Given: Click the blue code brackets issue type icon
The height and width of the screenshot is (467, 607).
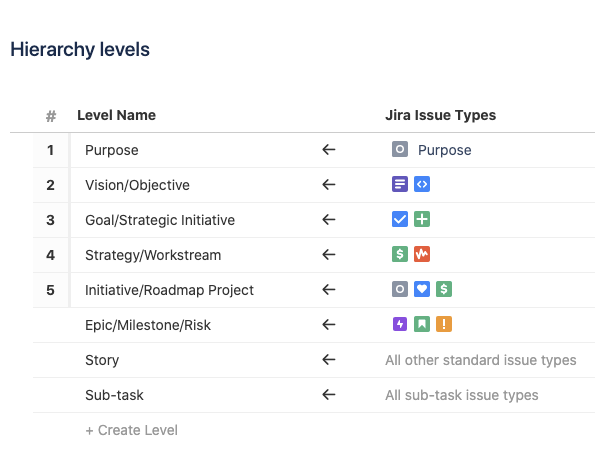Looking at the screenshot, I should click(x=422, y=185).
